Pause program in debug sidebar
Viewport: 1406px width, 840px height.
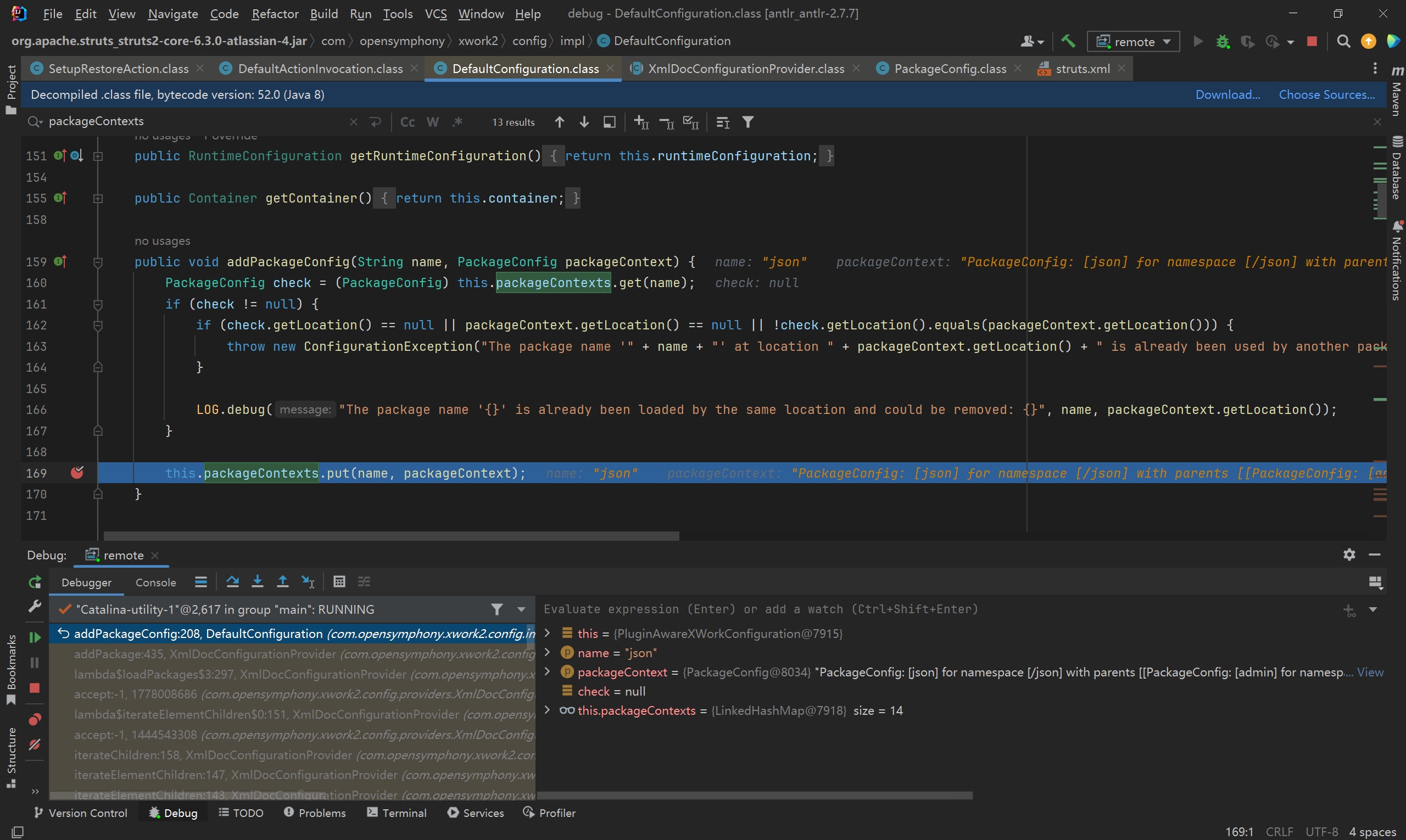point(35,662)
